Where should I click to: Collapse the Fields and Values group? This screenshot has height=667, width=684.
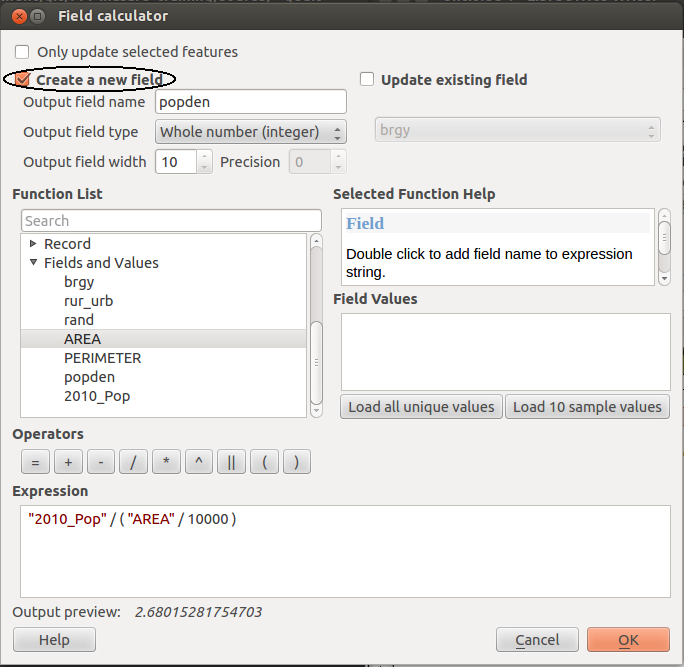(x=33, y=262)
